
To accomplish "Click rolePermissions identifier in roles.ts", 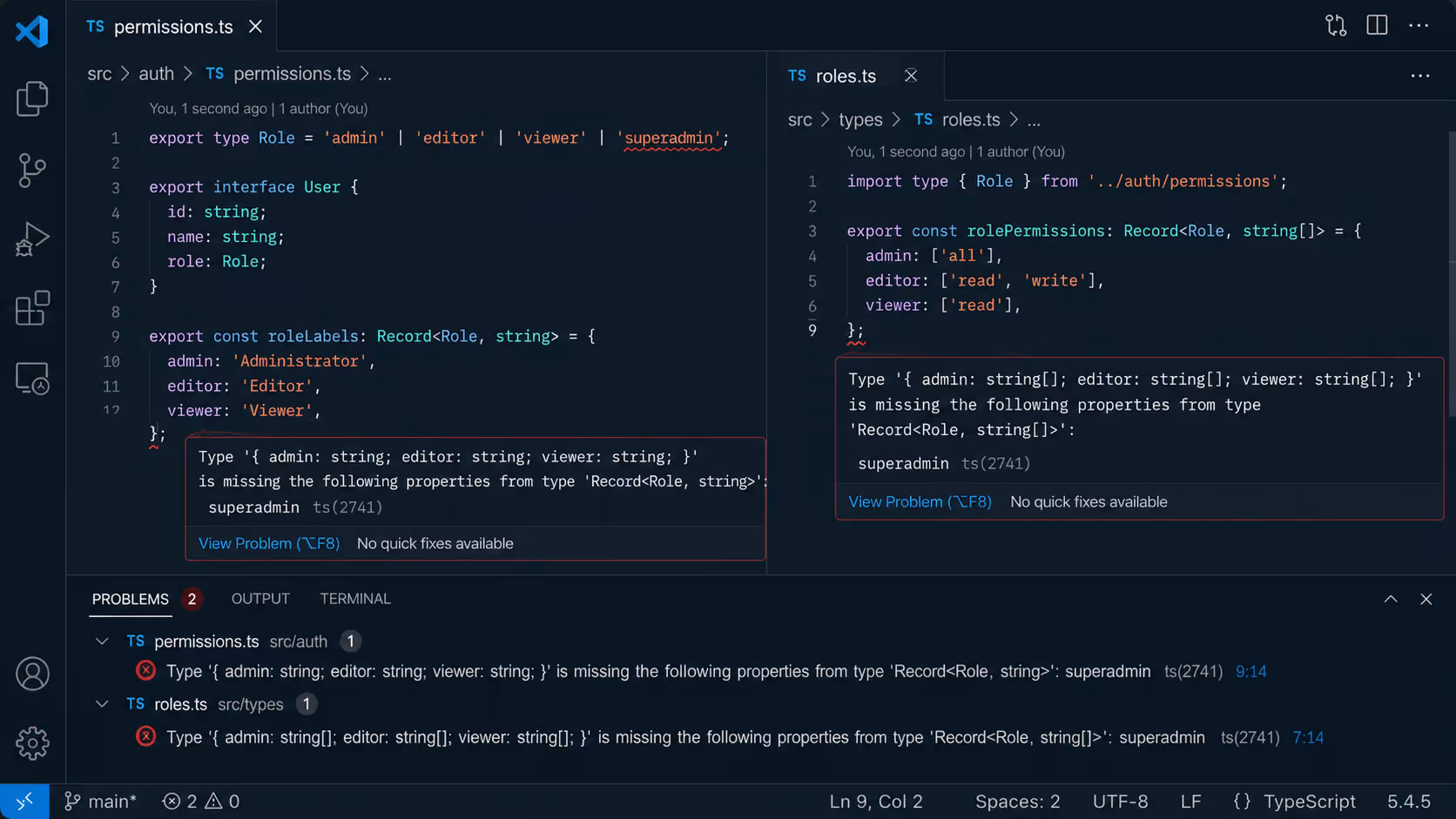I will (1035, 231).
